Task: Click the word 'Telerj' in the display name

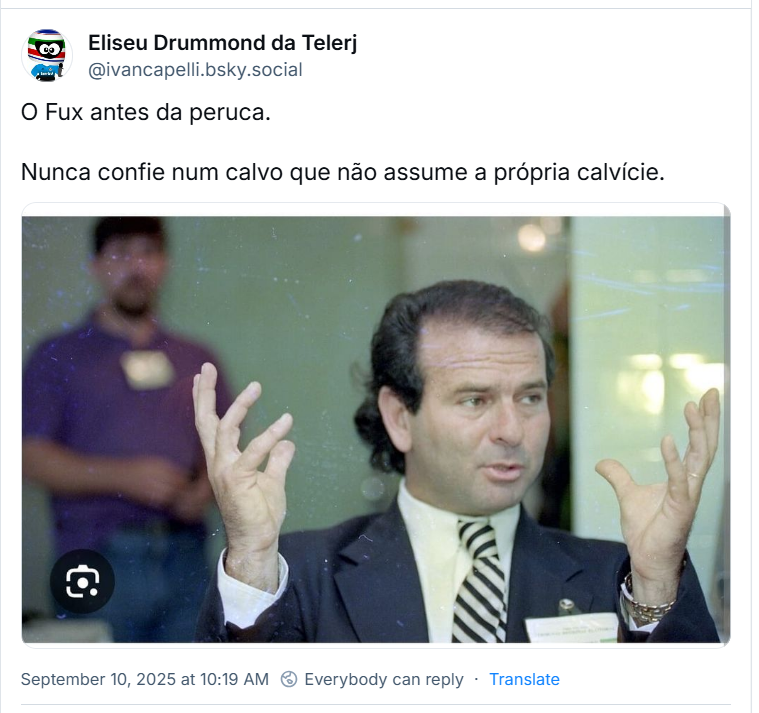Action: tap(330, 43)
